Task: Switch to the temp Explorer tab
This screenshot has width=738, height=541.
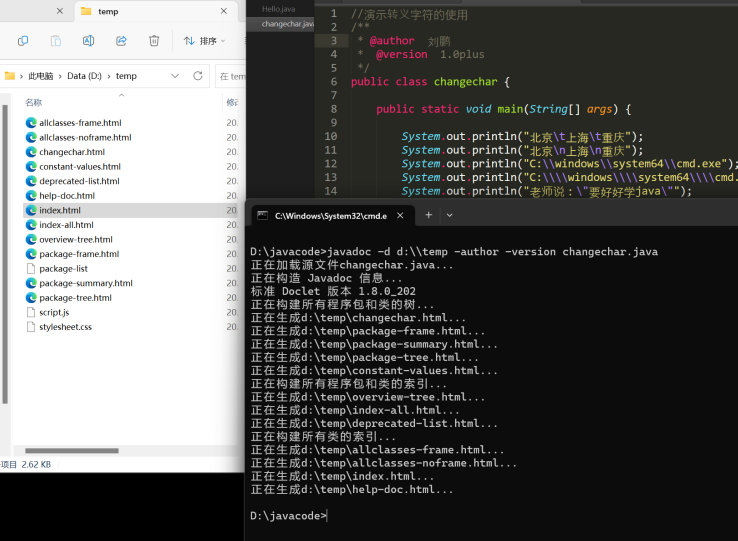Action: pos(107,11)
